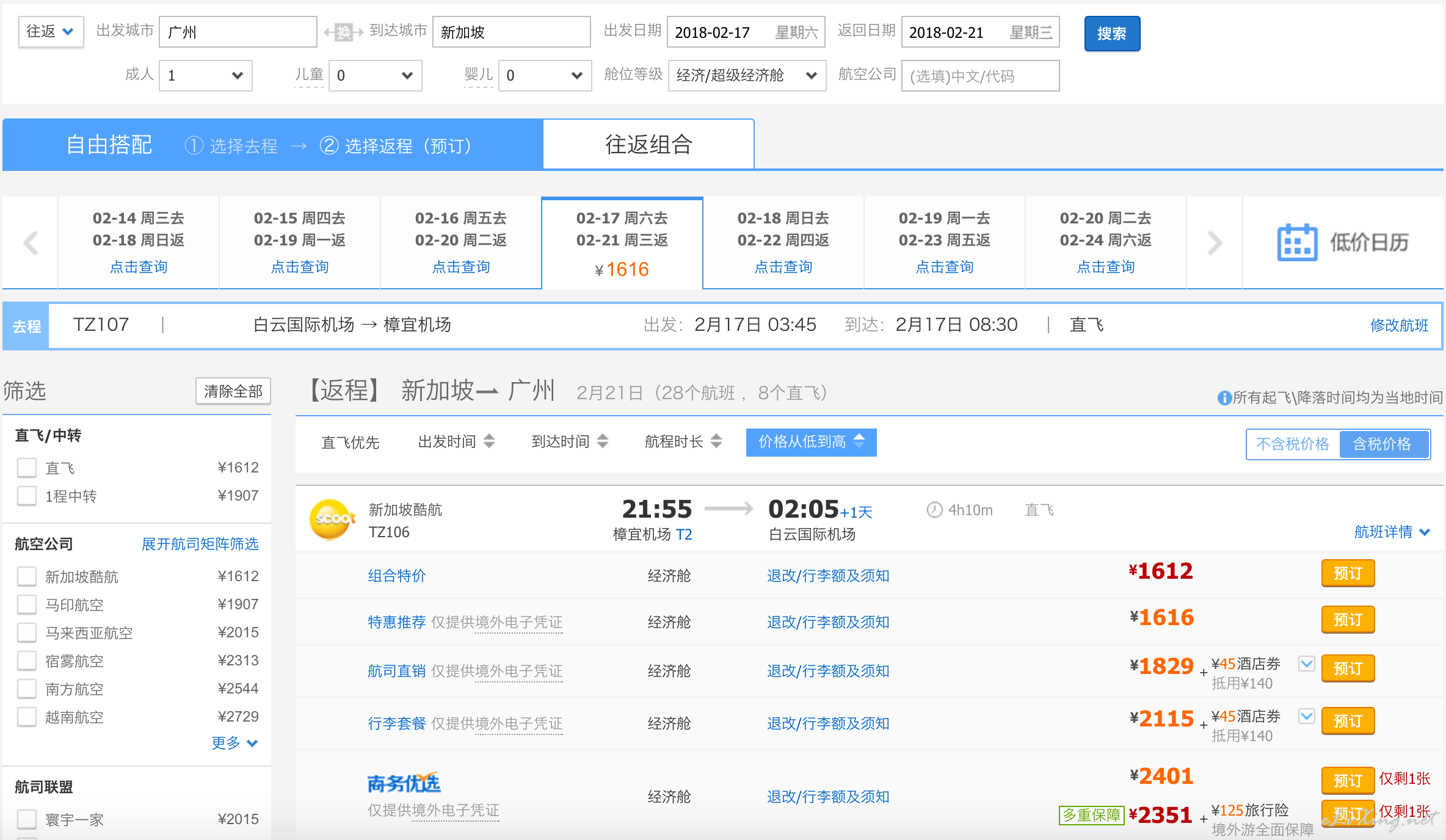
Task: Click the 出发日期 date field
Action: 746,32
